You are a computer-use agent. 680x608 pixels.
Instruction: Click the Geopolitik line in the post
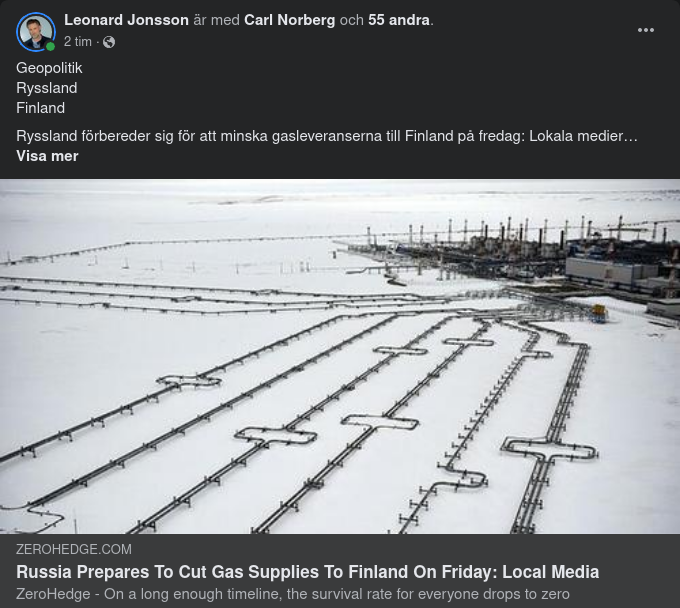49,68
